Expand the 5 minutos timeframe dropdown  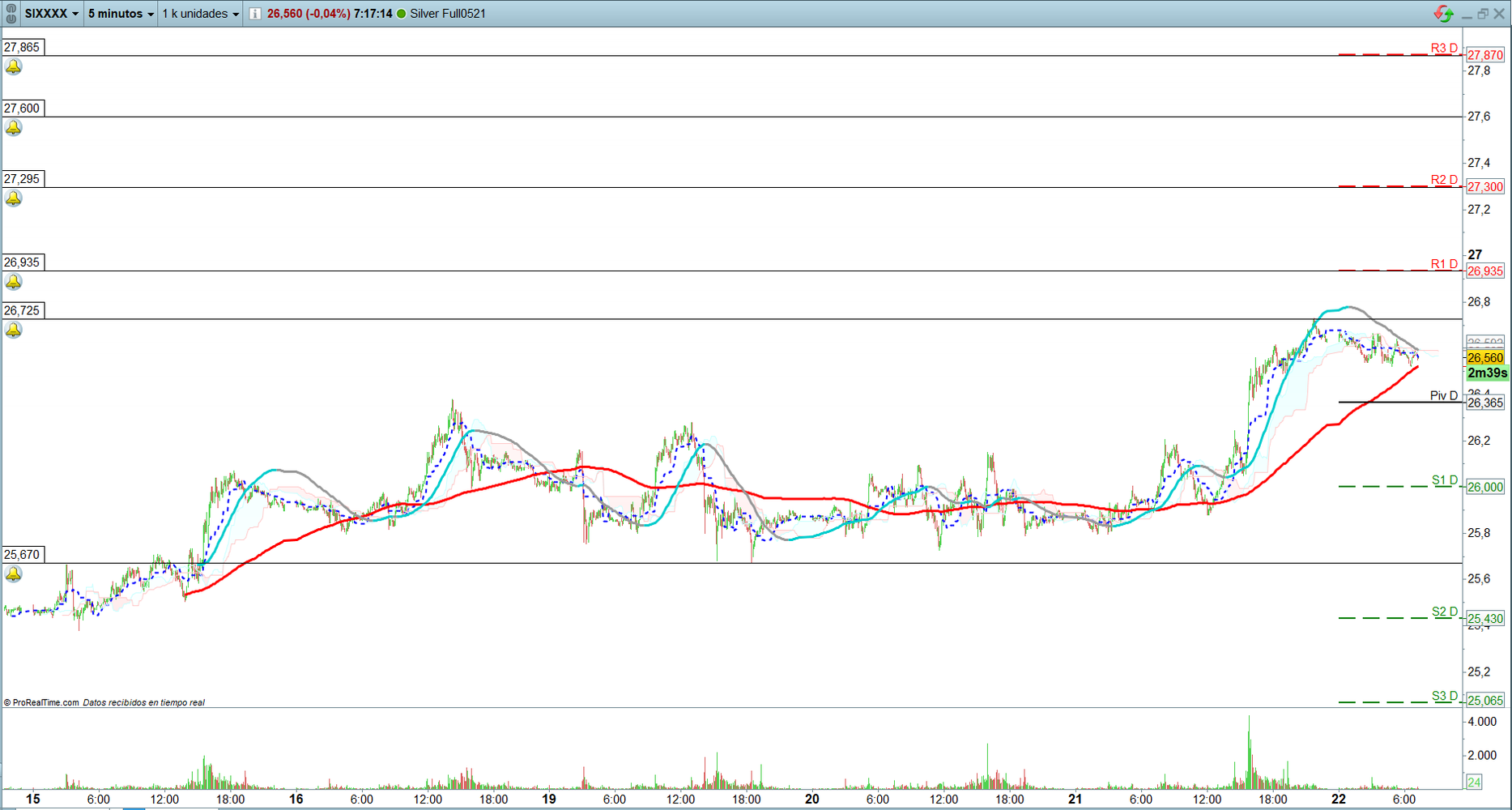tap(120, 14)
